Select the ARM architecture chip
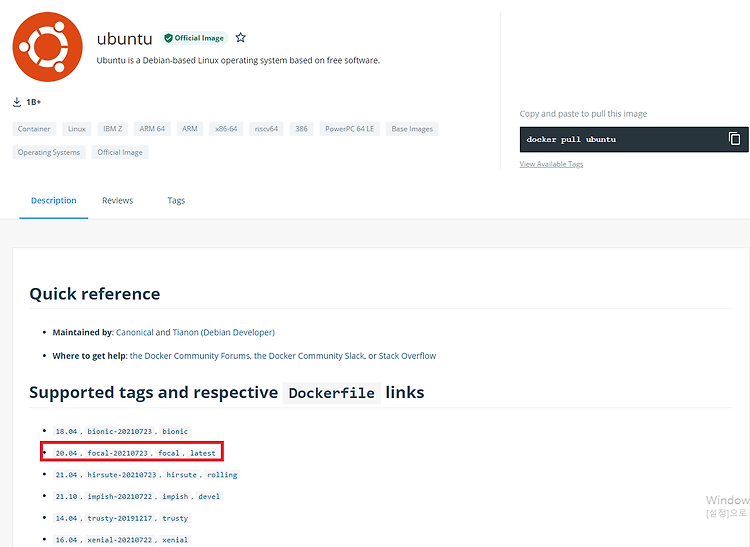This screenshot has height=547, width=750. tap(190, 129)
